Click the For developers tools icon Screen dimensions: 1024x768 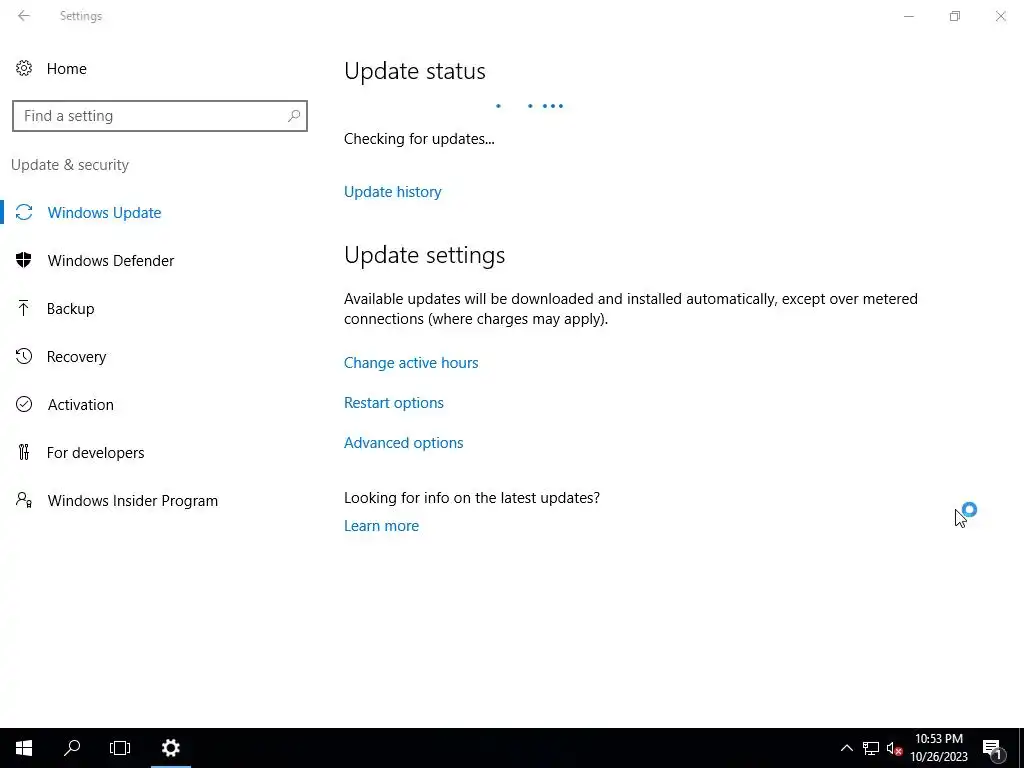[24, 452]
